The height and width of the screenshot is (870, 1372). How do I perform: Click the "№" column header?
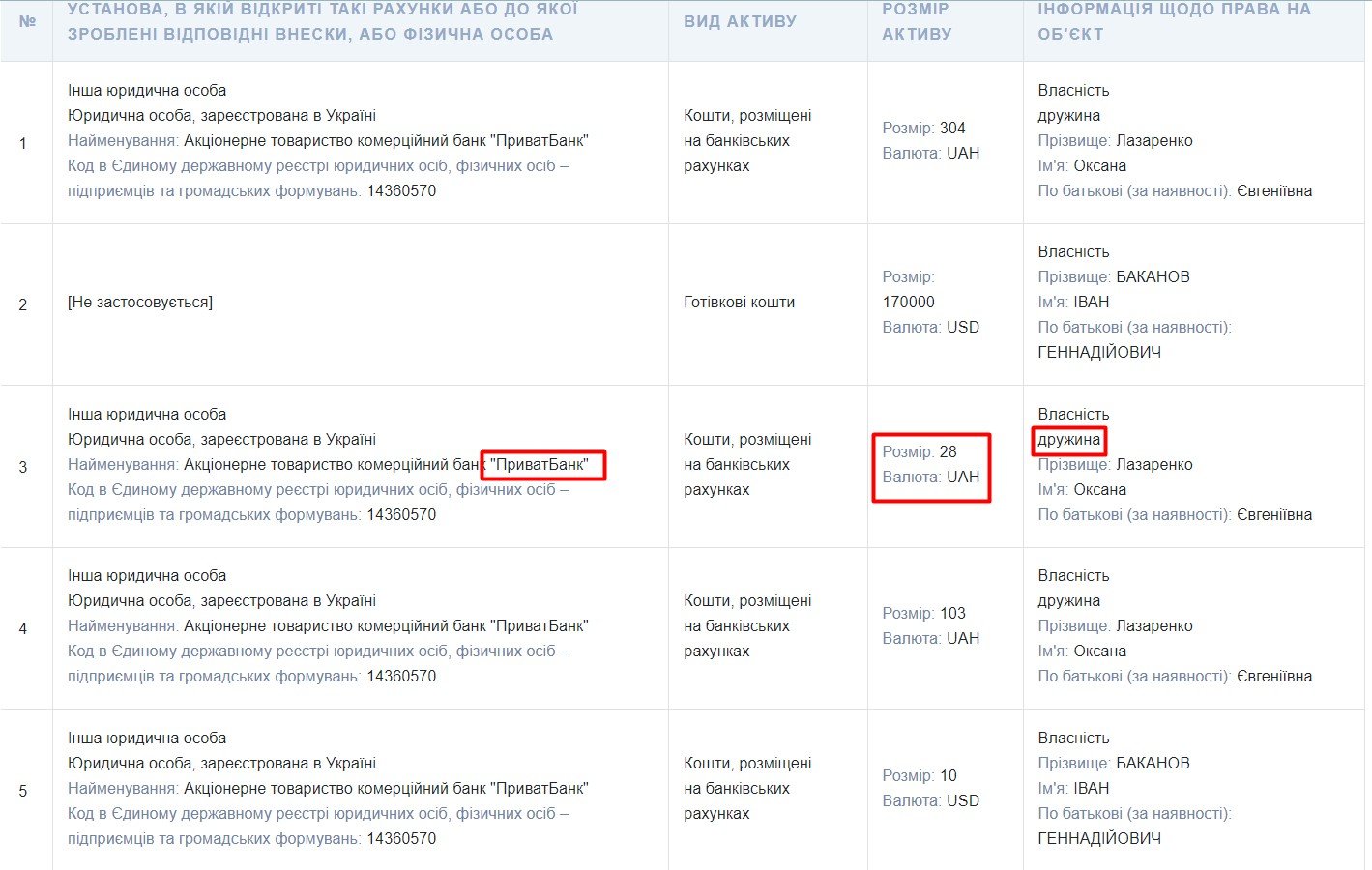coord(27,21)
